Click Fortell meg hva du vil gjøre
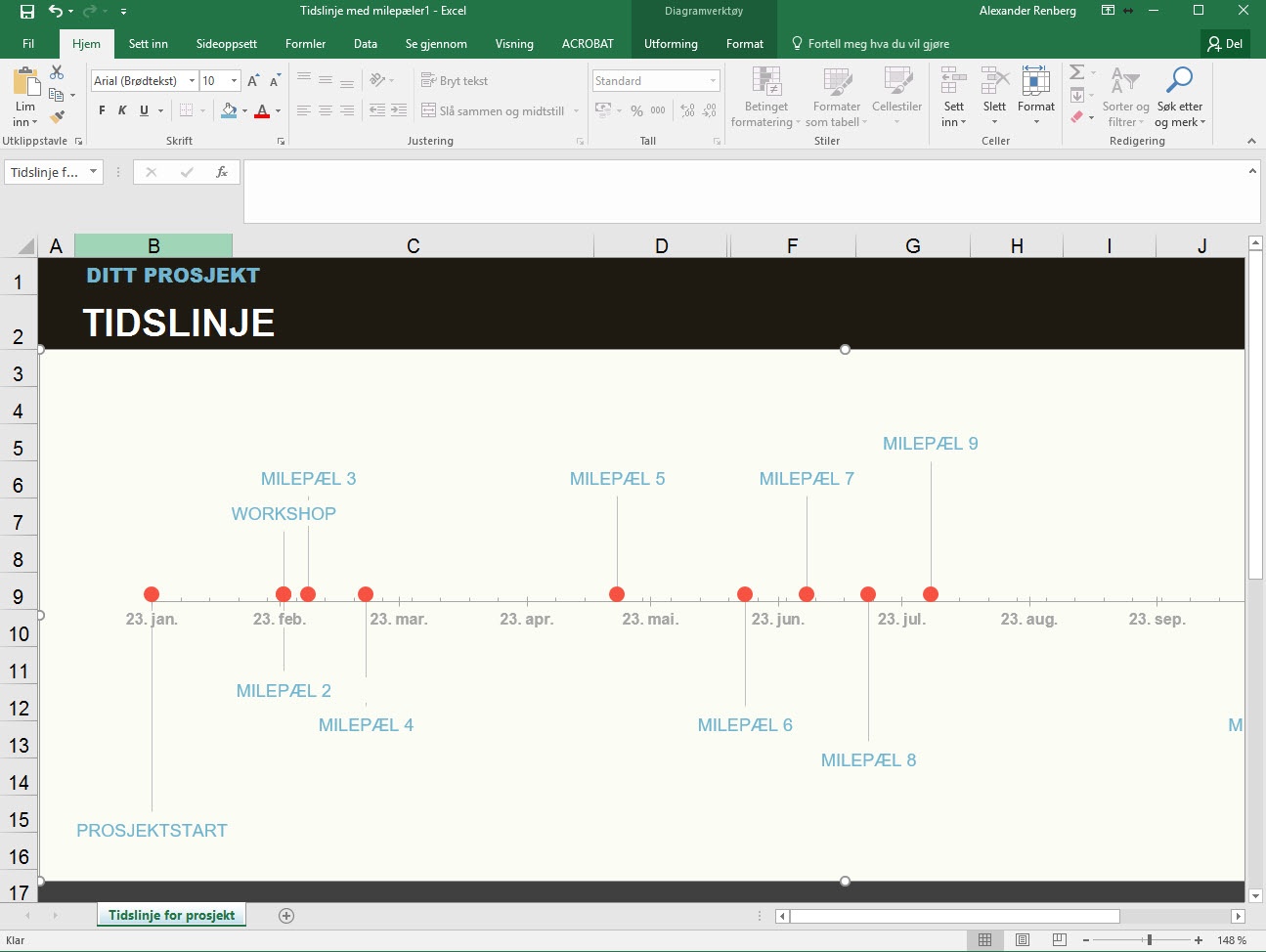The width and height of the screenshot is (1266, 952). 870,44
